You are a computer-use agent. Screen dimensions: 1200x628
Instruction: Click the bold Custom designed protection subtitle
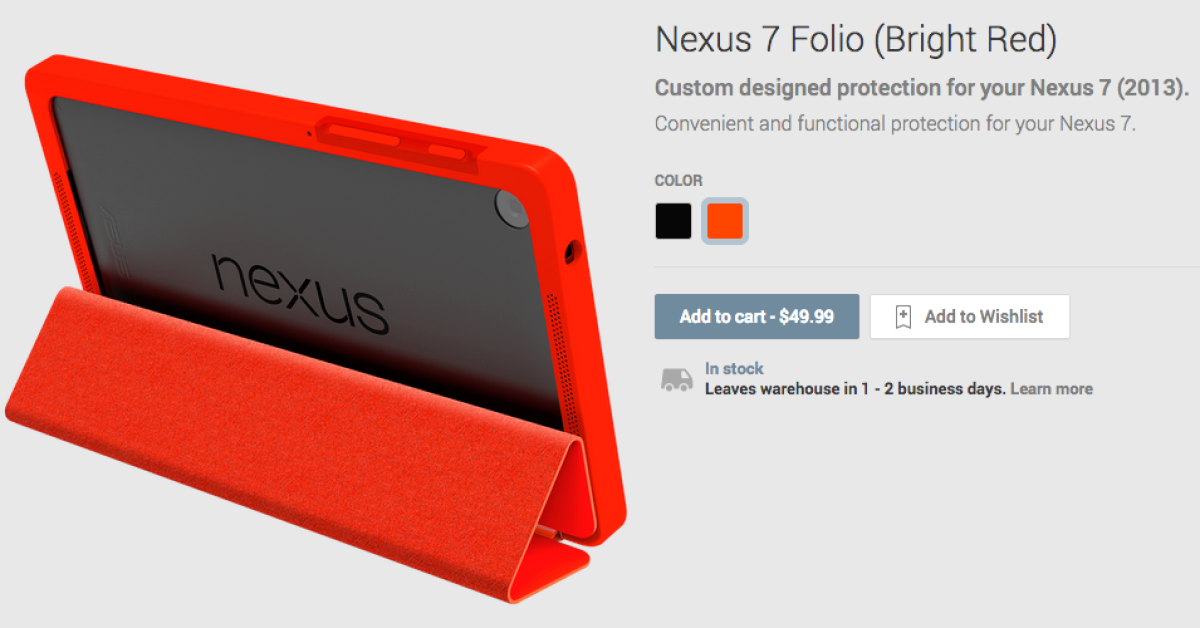tap(922, 87)
